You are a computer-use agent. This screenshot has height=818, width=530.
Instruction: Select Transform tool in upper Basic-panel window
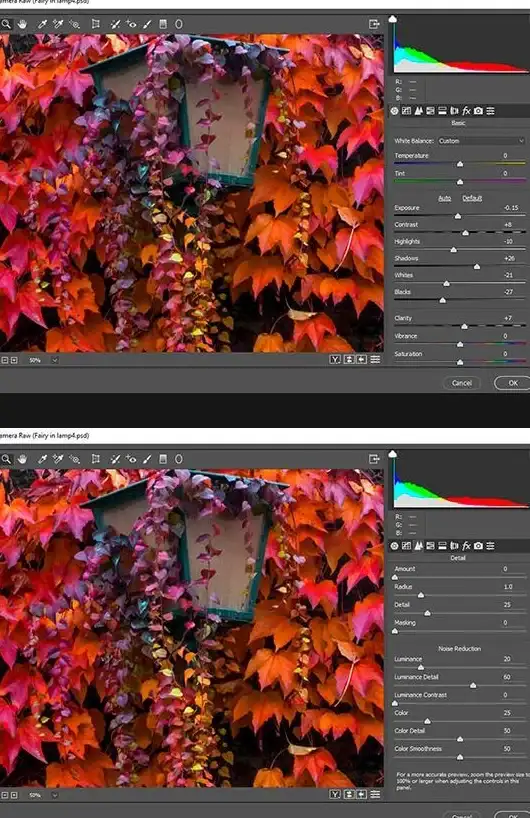point(95,24)
